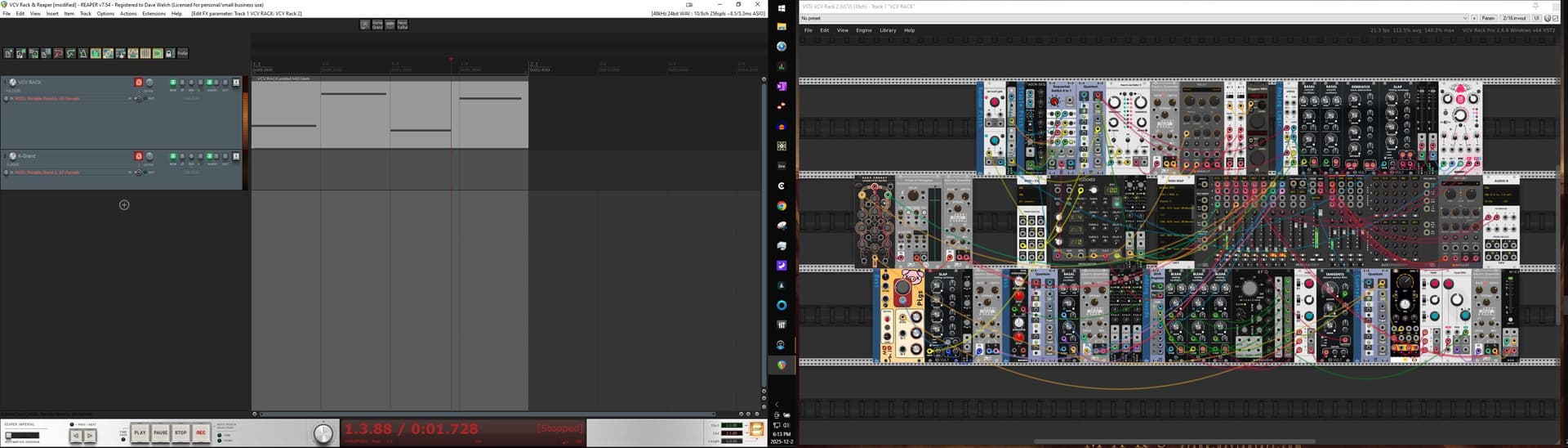This screenshot has width=1568, height=448.
Task: Open the 2/16 in+out routing selector
Action: (x=1515, y=18)
